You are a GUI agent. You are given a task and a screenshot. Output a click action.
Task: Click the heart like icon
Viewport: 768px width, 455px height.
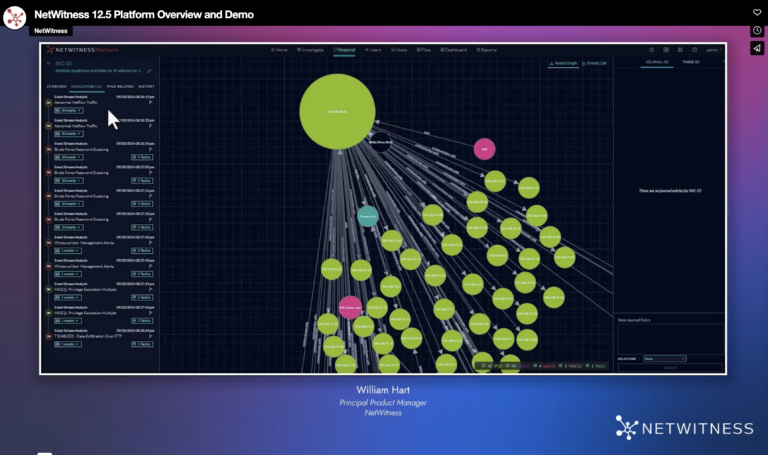(757, 13)
